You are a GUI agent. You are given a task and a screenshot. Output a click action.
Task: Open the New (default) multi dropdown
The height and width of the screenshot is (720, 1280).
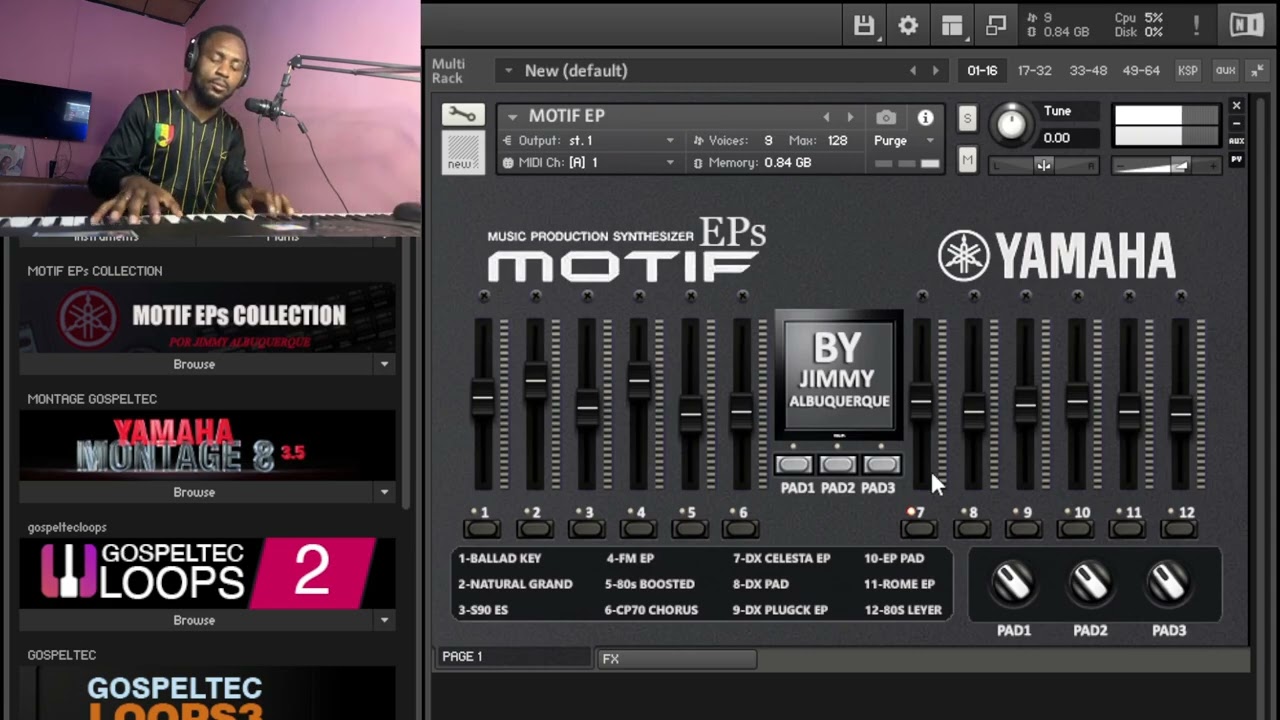pos(508,71)
